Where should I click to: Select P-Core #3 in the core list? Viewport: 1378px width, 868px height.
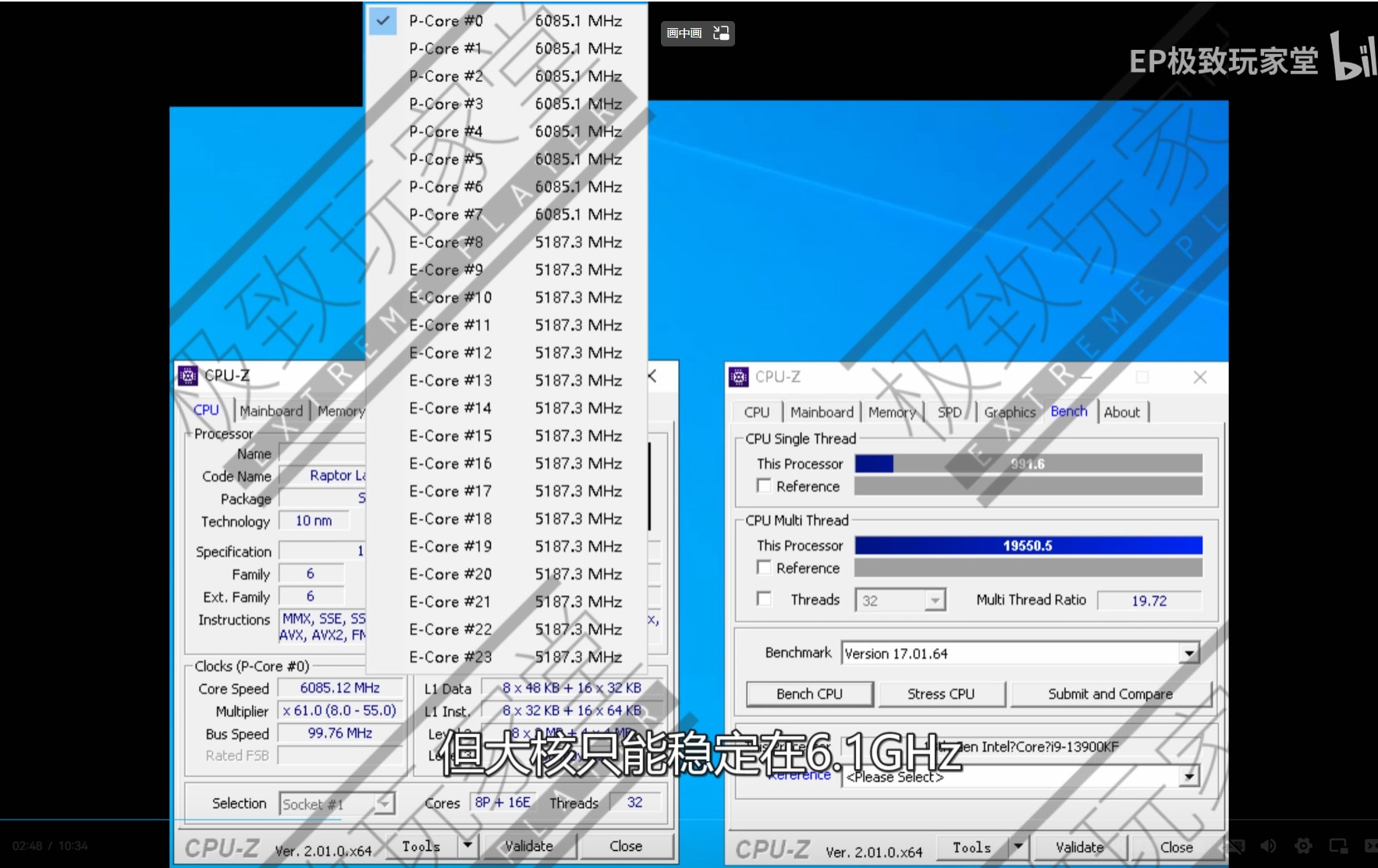(506, 104)
